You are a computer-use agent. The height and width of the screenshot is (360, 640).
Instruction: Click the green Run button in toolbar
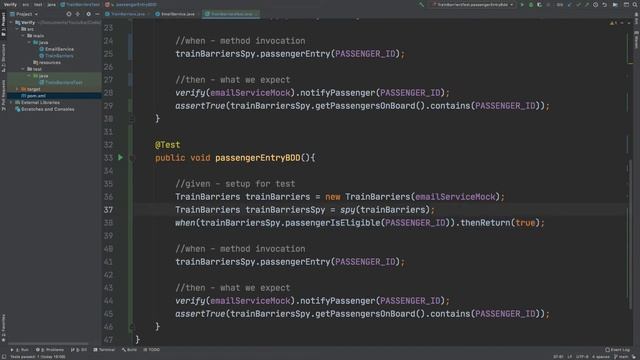point(522,4)
